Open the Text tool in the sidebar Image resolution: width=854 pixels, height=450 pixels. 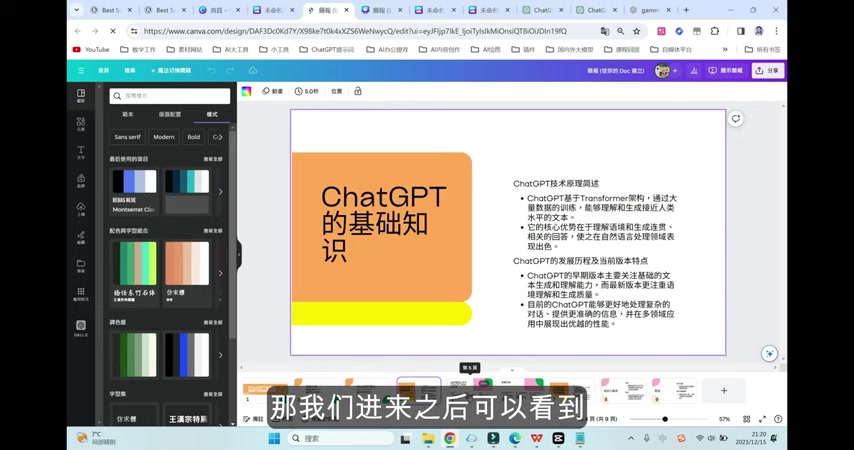click(81, 153)
